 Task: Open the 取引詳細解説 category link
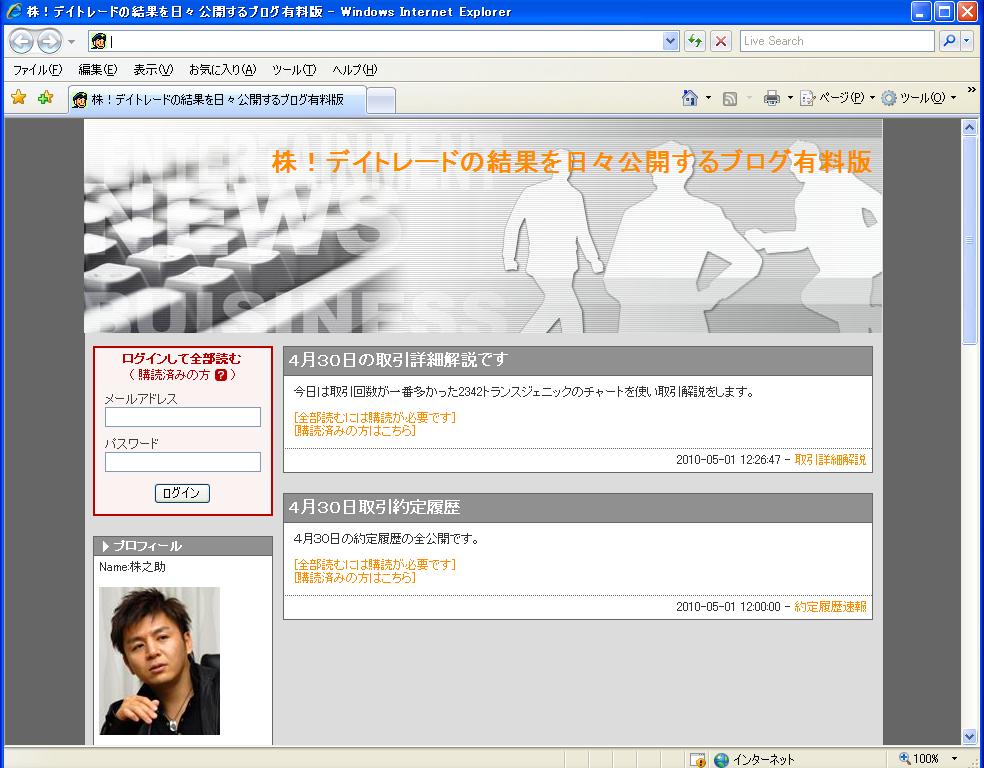pyautogui.click(x=830, y=460)
